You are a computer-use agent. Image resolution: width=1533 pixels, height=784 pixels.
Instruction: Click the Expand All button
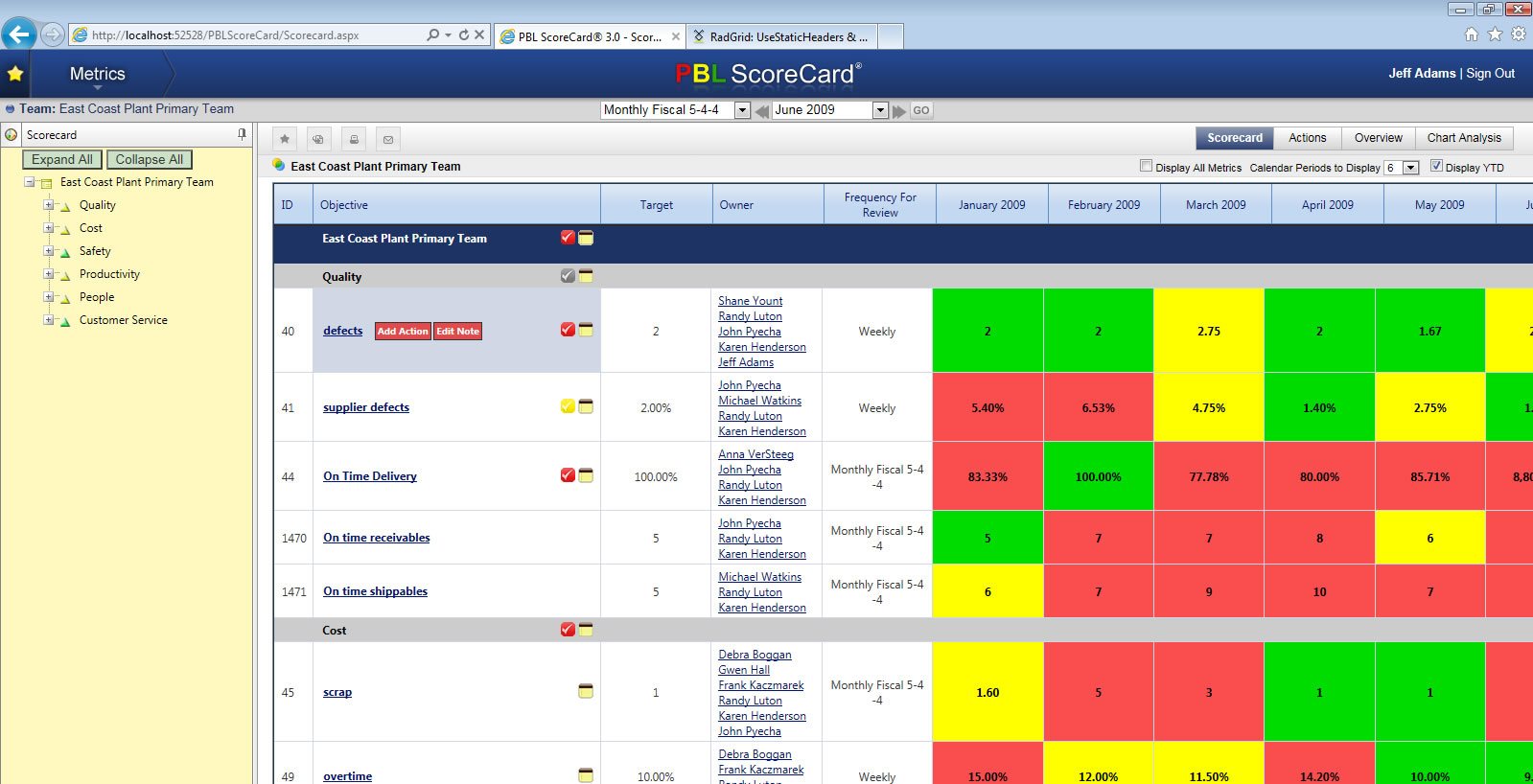[x=62, y=159]
